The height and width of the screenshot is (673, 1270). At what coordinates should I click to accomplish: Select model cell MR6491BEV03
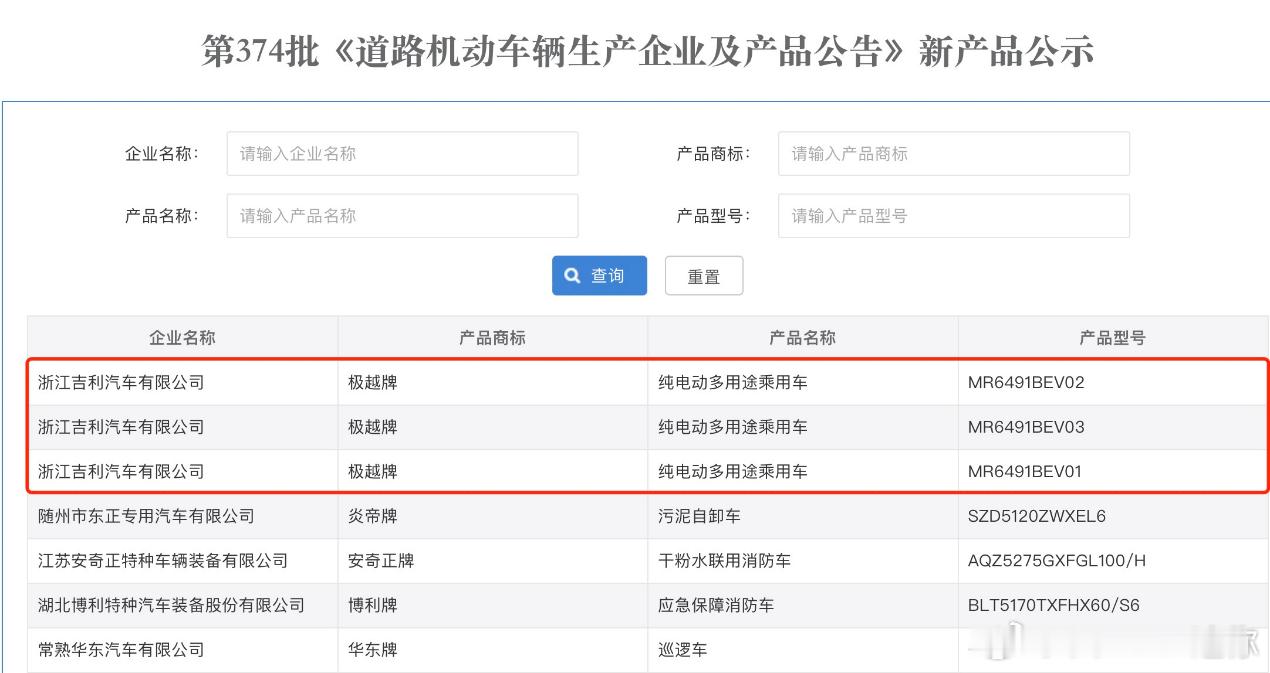tap(1026, 427)
